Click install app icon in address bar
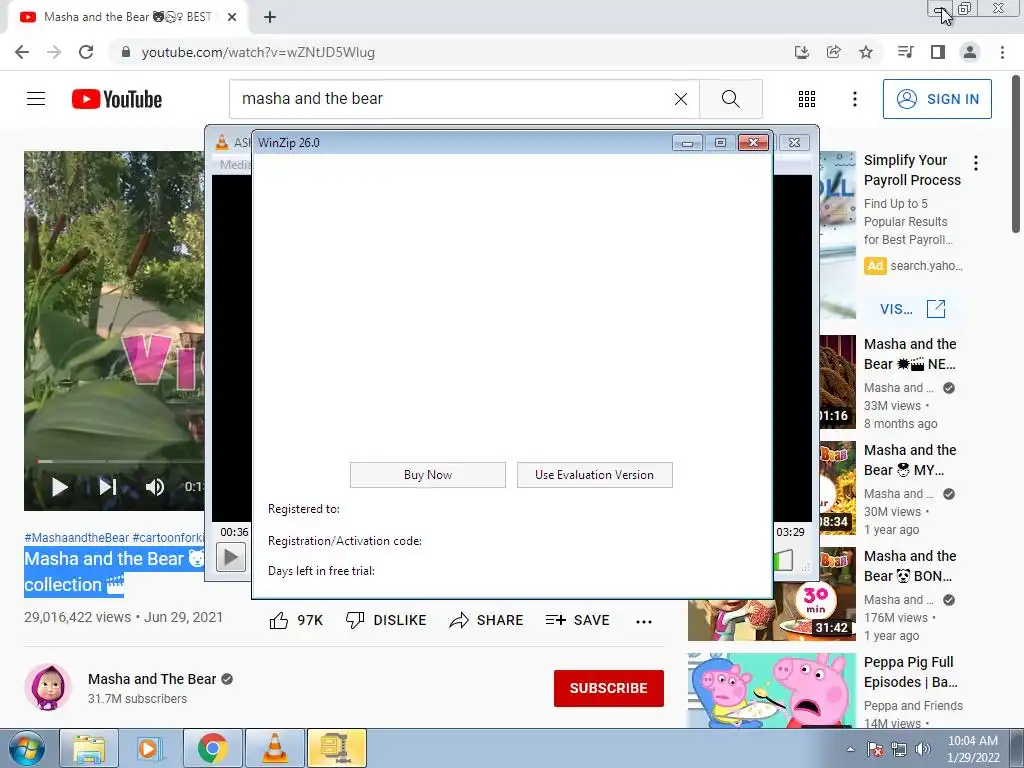 (x=801, y=52)
